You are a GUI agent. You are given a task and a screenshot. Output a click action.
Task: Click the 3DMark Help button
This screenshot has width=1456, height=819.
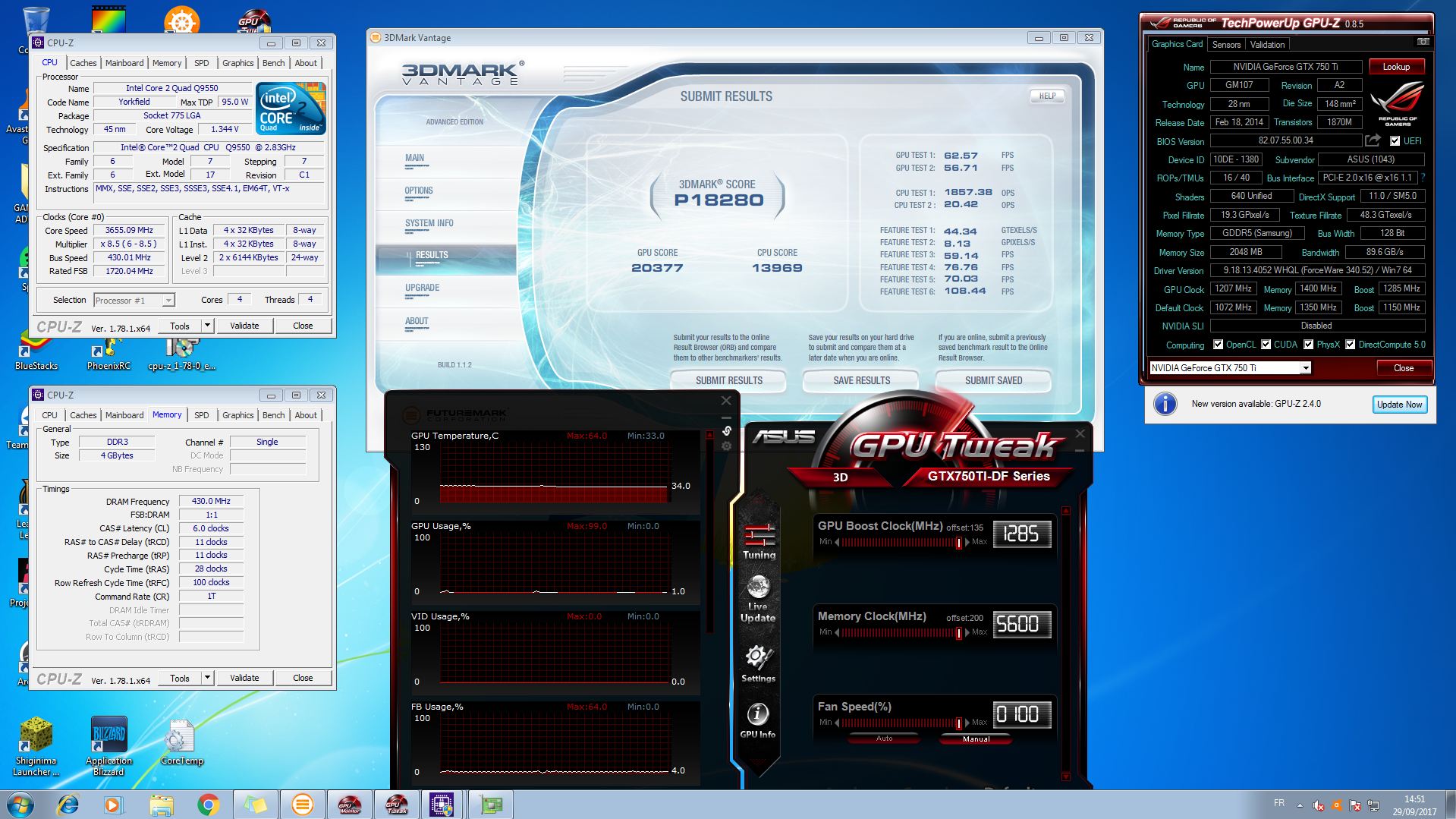[x=1047, y=96]
